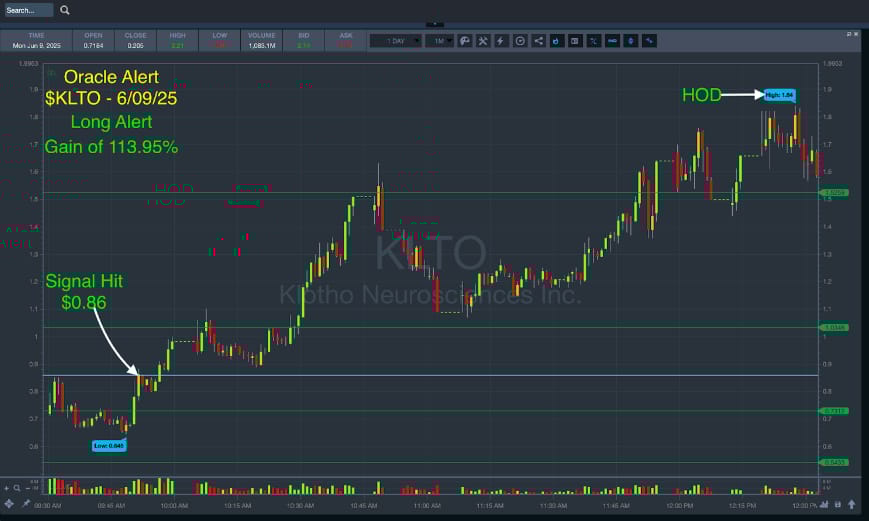Click the chart-type icon at bottom right
The width and height of the screenshot is (869, 521).
coord(824,504)
